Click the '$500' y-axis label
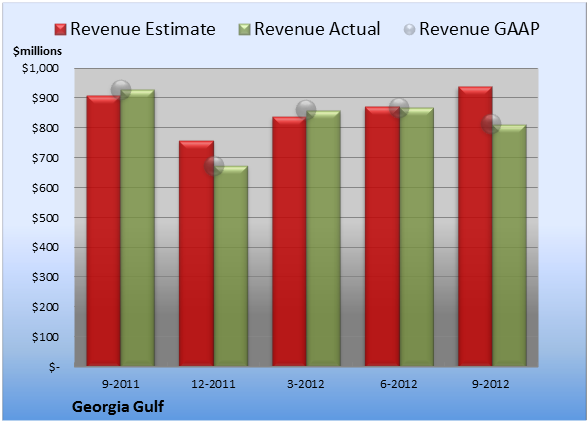This screenshot has width=588, height=422. tap(45, 218)
